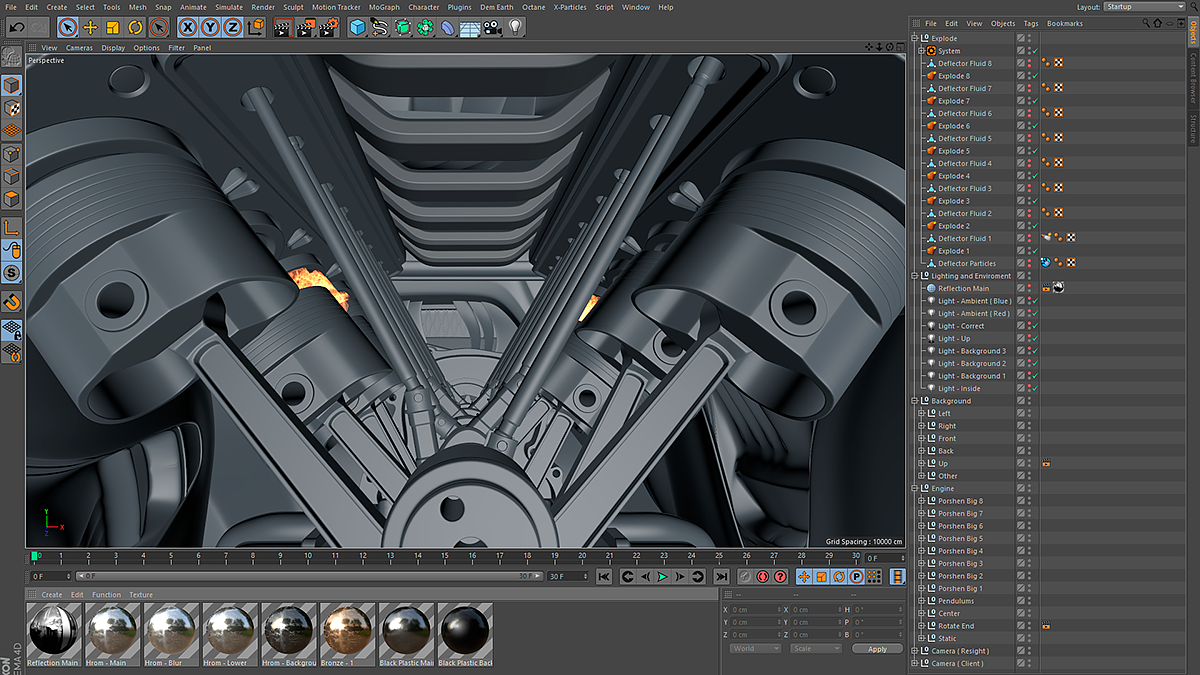1200x675 pixels.
Task: Toggle the X axis lock
Action: 187,28
